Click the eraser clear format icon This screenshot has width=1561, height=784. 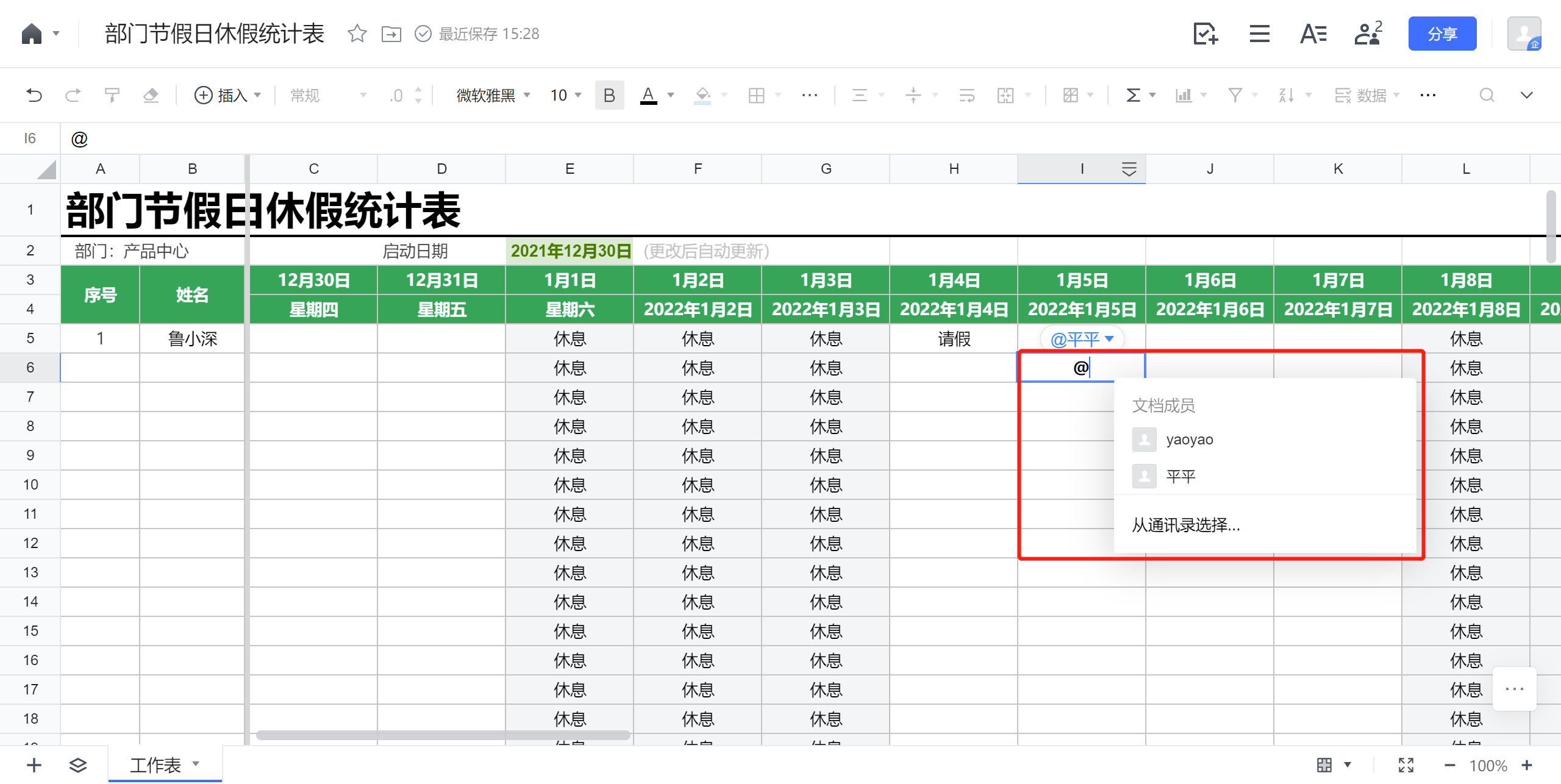tap(151, 95)
